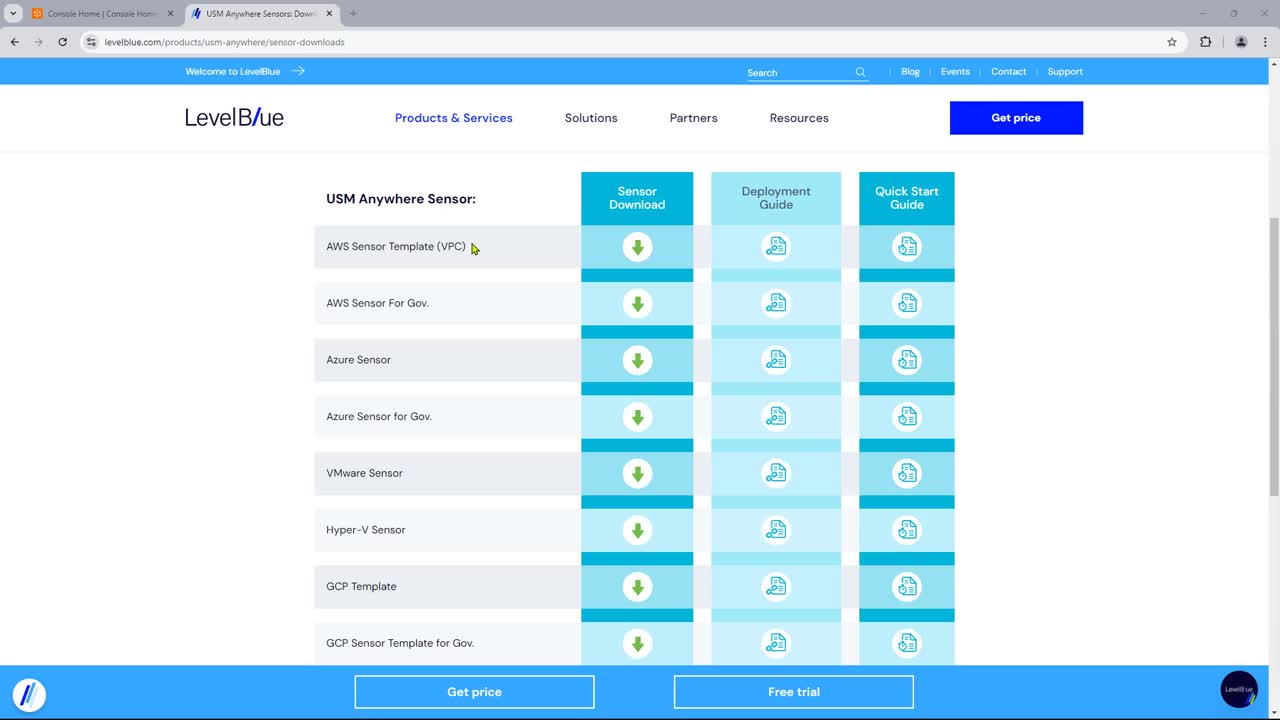Click the search magnifier icon
The height and width of the screenshot is (720, 1280).
(x=860, y=72)
